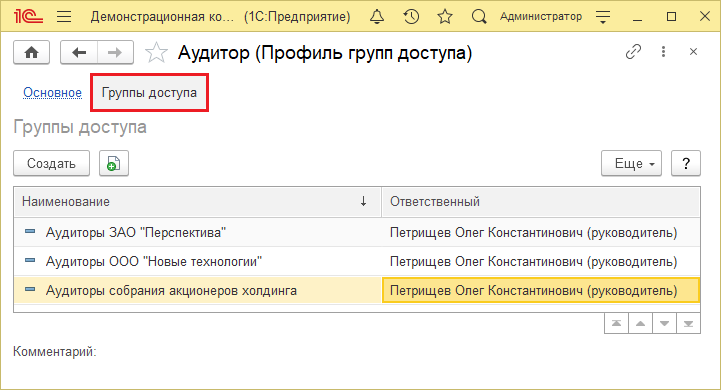Open the 1C main menu hamburger icon
The image size is (721, 390).
pyautogui.click(x=64, y=17)
